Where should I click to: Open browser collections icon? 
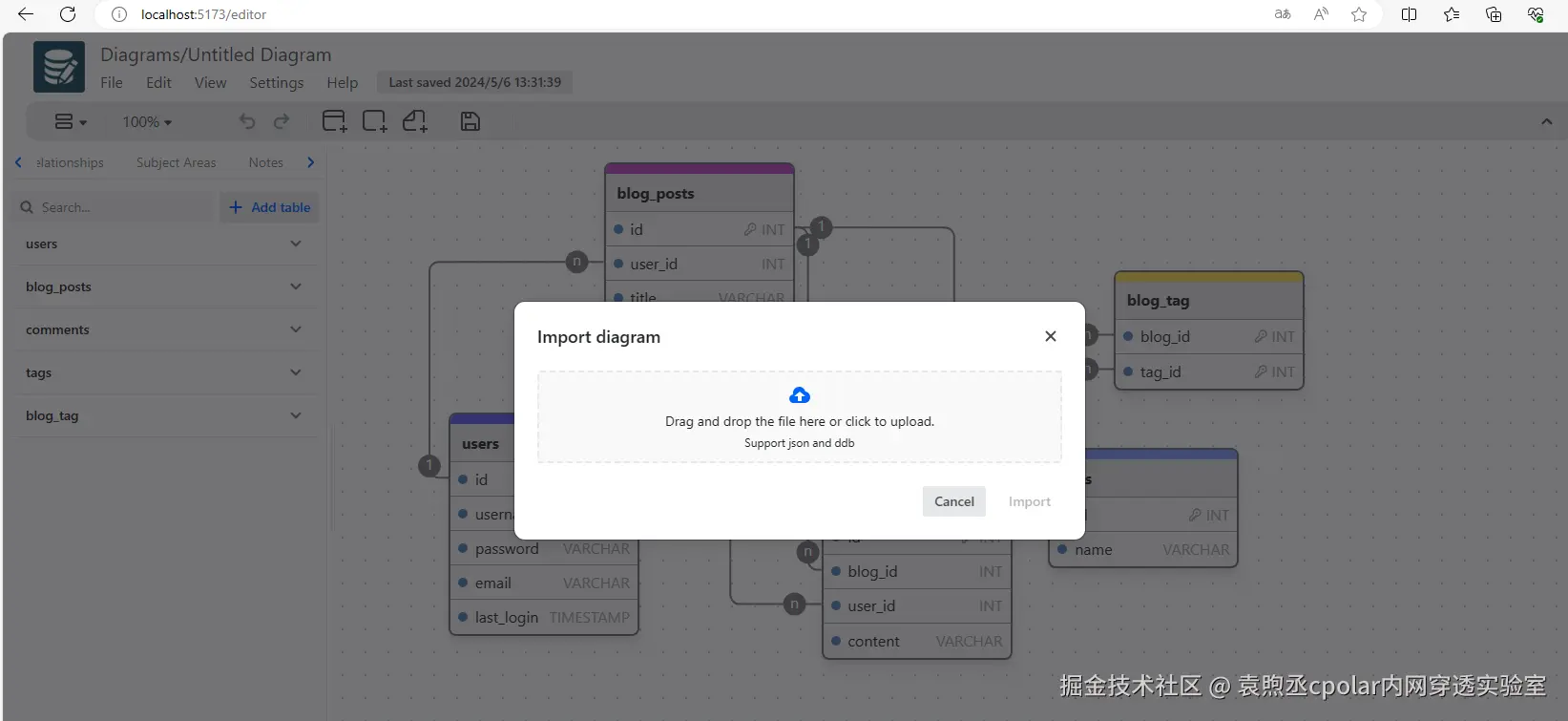coord(1494,14)
